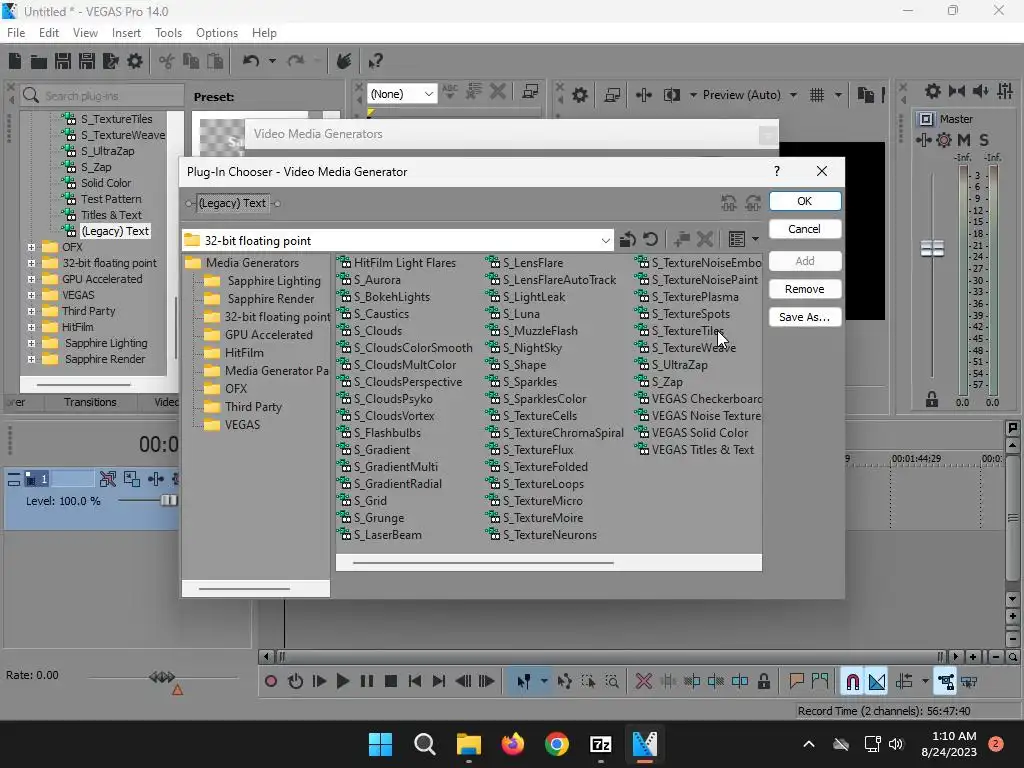1024x768 pixels.
Task: Click the Undo arrow icon
Action: click(251, 61)
